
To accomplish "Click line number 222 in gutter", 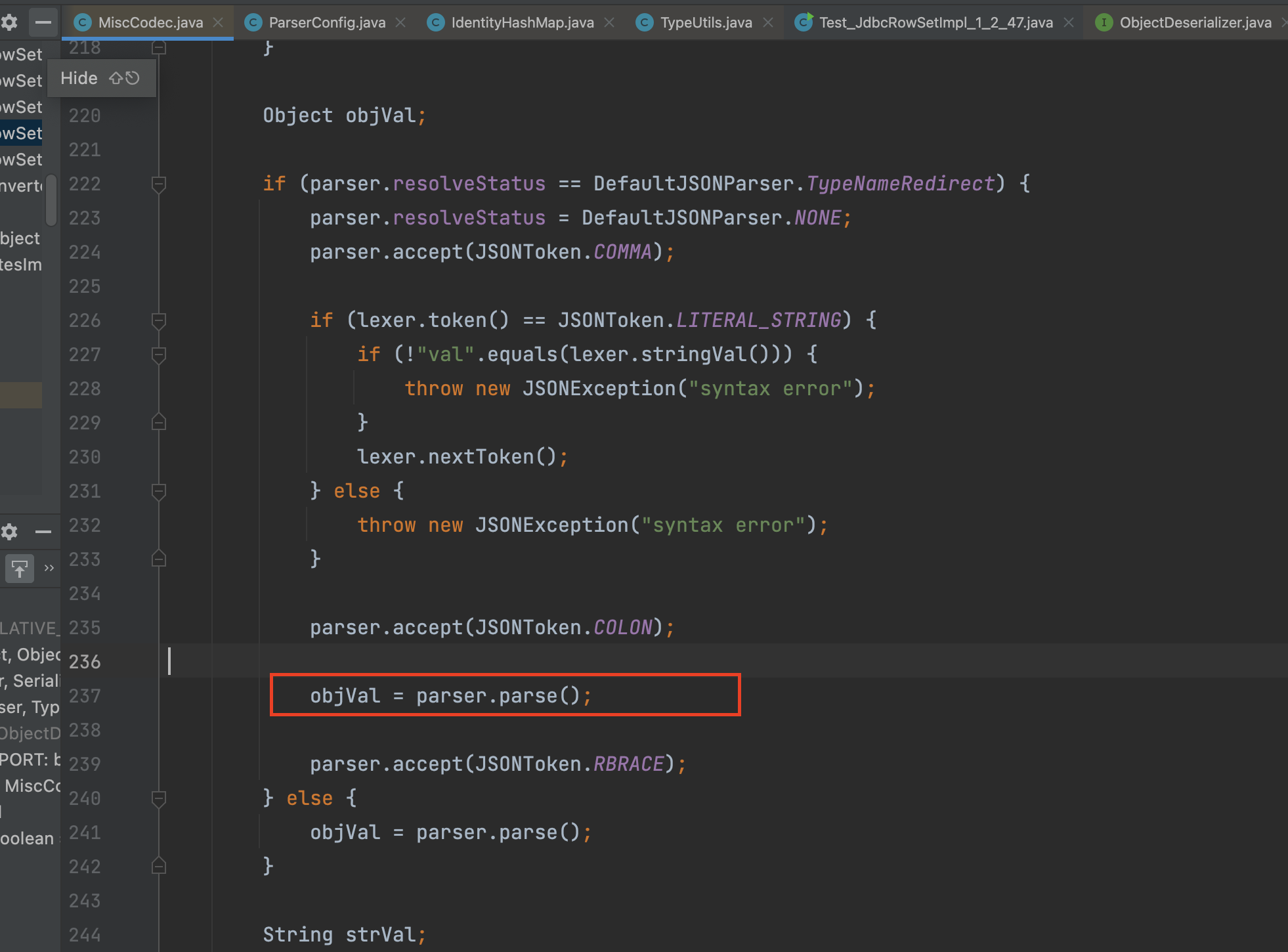I will (x=85, y=184).
